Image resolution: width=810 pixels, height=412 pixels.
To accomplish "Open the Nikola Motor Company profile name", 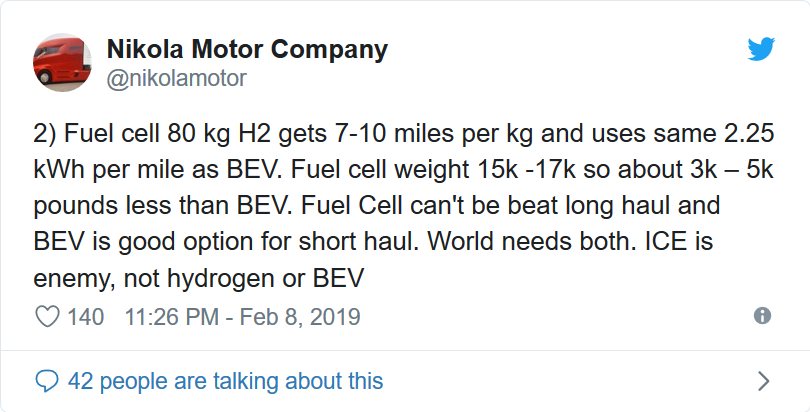I will [x=247, y=50].
